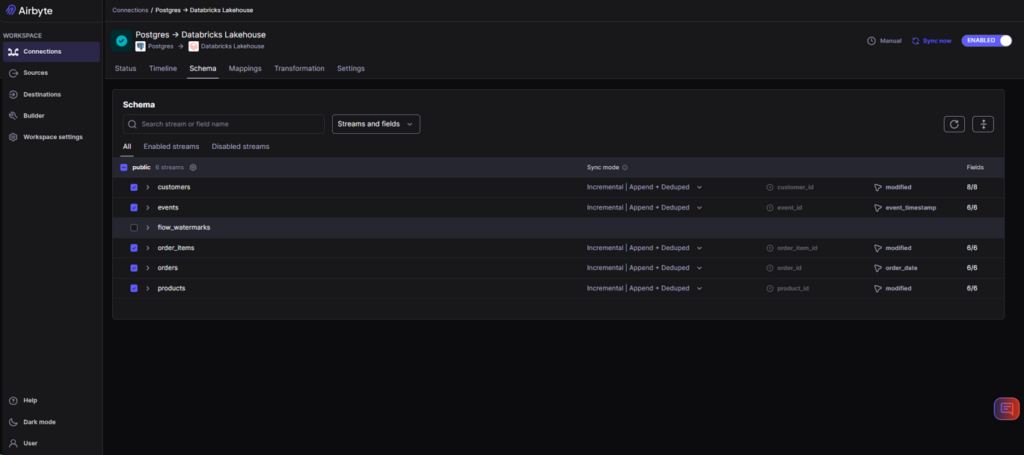Switch to the Mappings tab
The height and width of the screenshot is (455, 1024).
[x=245, y=69]
